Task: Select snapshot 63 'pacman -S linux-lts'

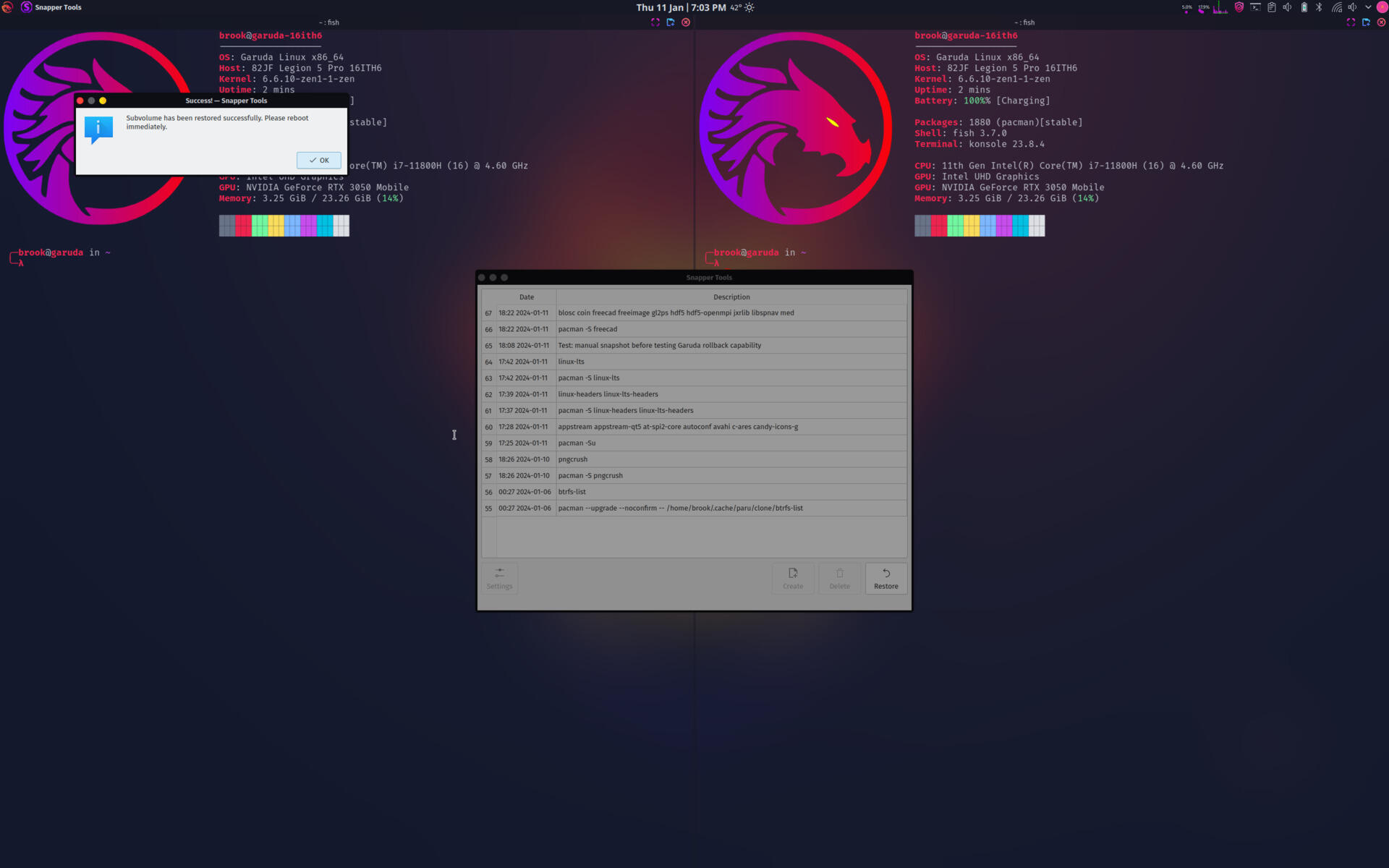Action: click(694, 378)
